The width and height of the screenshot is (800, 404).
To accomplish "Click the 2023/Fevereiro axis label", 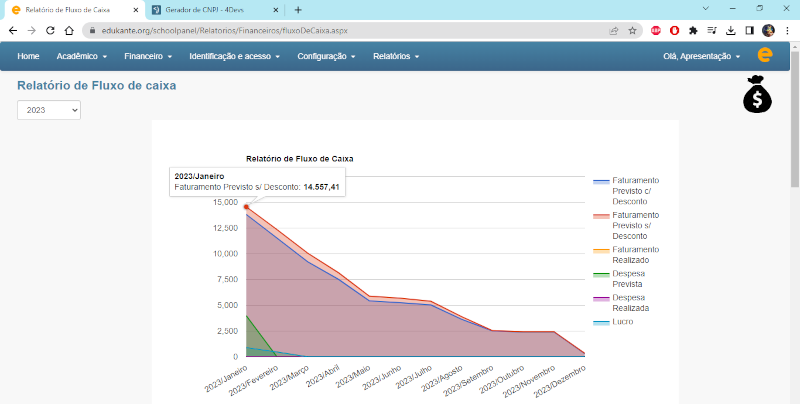I will point(254,380).
